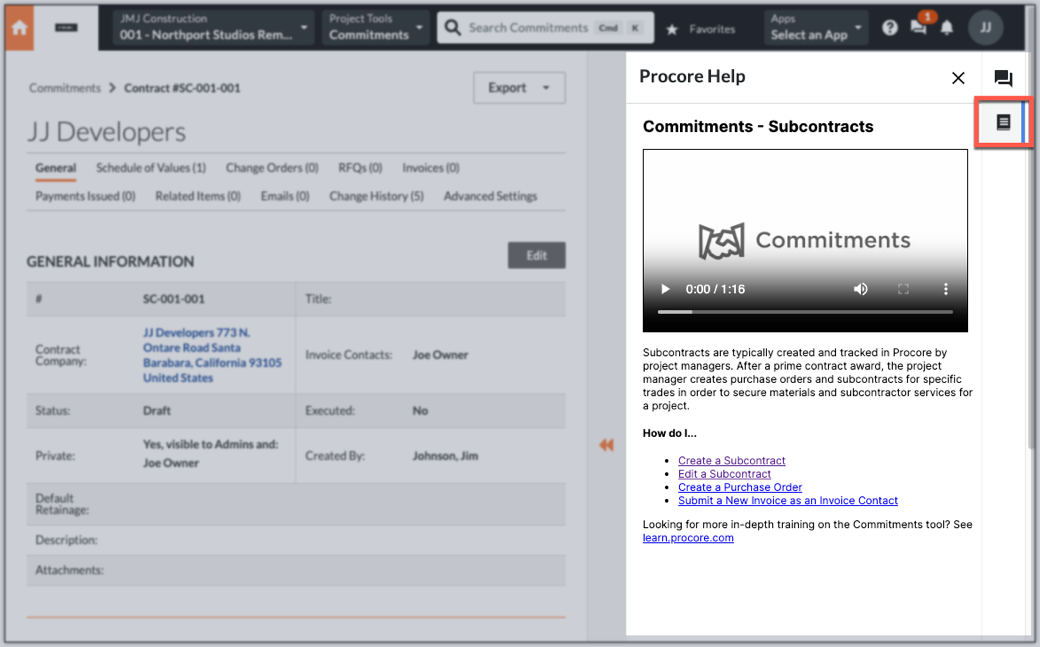Collapse panel with the orange double-arrow icon
Viewport: 1040px width, 647px height.
click(606, 445)
